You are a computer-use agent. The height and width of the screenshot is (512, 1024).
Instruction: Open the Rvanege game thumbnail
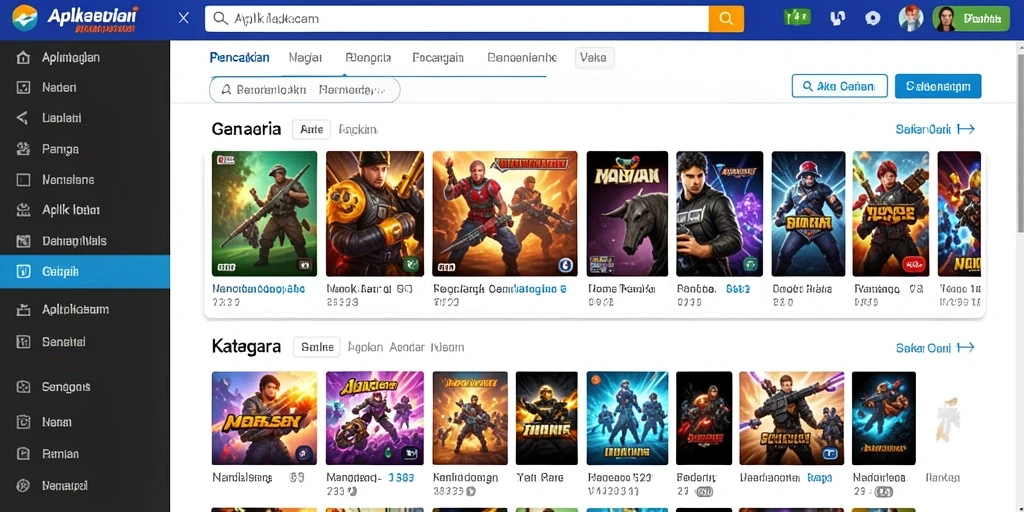(891, 214)
